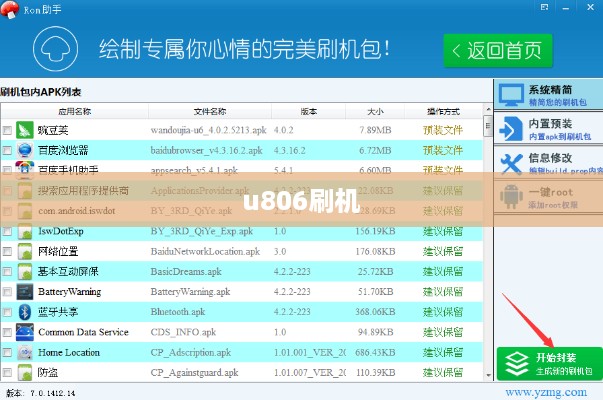Click the IswDotExp Android icon
The width and height of the screenshot is (603, 400).
point(25,232)
